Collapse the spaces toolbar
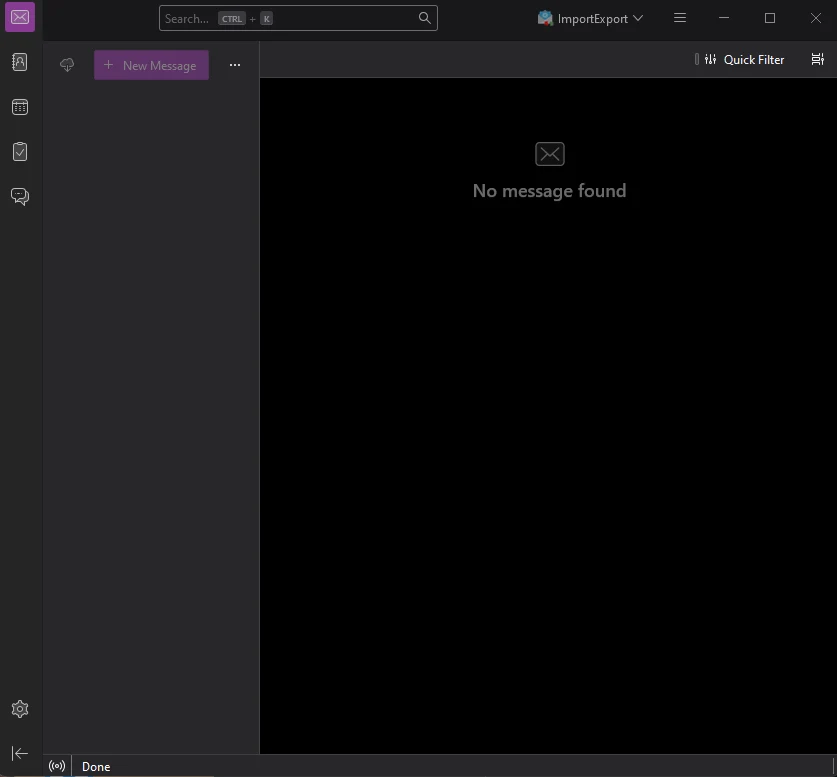 [x=20, y=753]
